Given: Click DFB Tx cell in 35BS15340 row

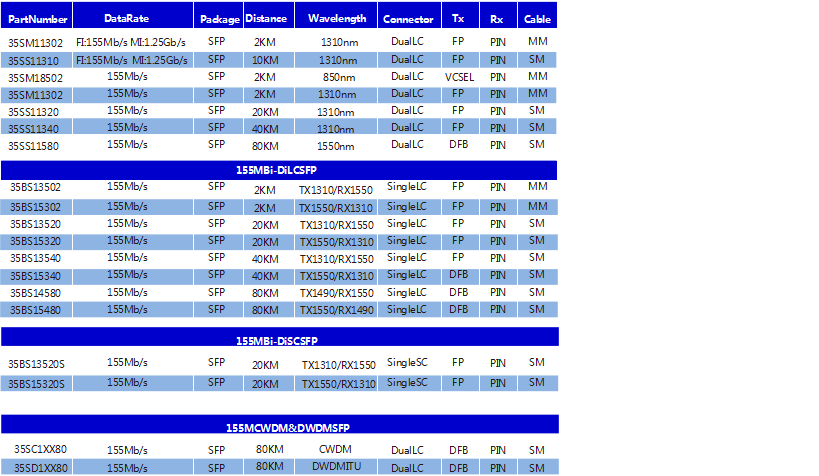Looking at the screenshot, I should (x=458, y=274).
